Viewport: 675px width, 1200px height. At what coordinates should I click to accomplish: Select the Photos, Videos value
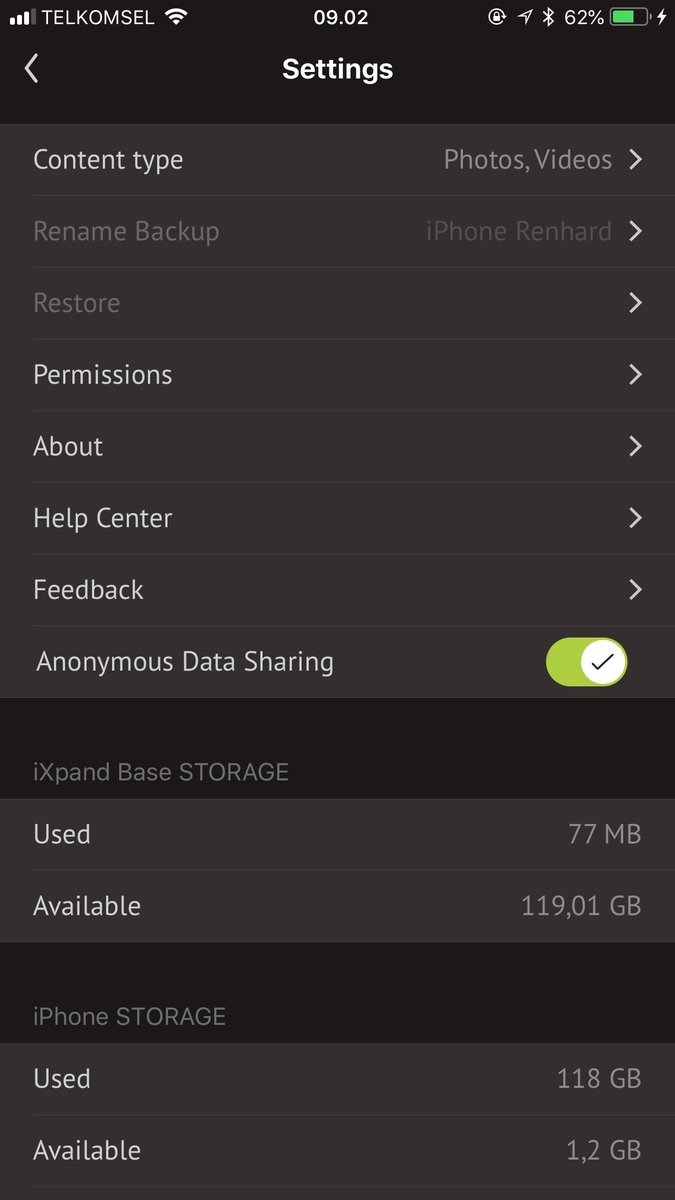coord(527,160)
